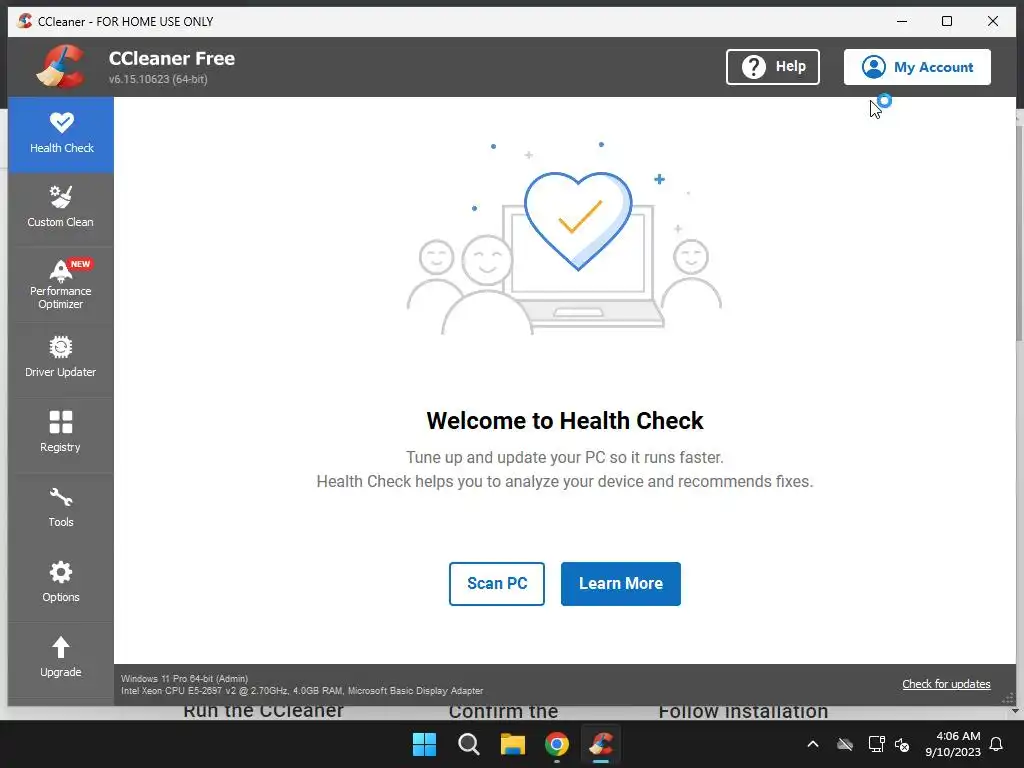Click the Help button
1024x768 pixels.
pos(773,67)
